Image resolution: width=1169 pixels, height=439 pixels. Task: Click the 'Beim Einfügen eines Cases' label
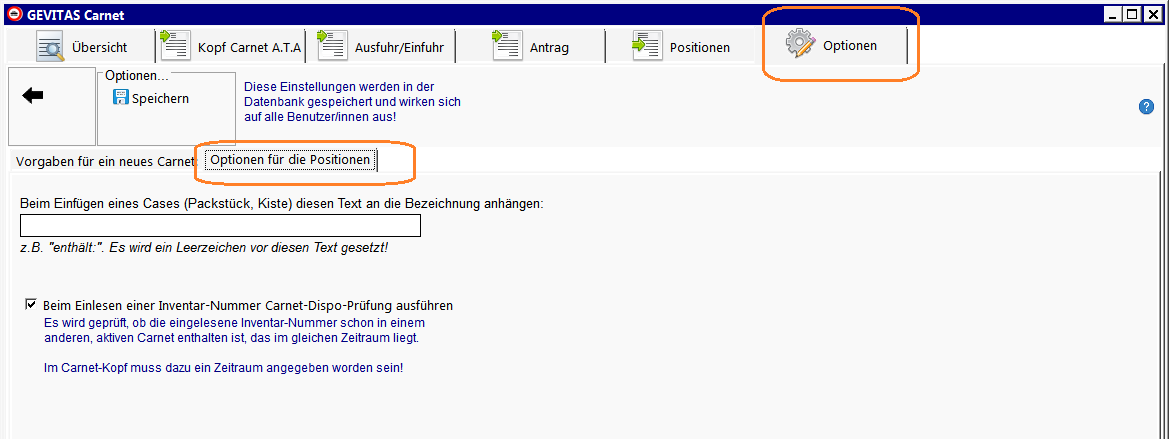[282, 203]
